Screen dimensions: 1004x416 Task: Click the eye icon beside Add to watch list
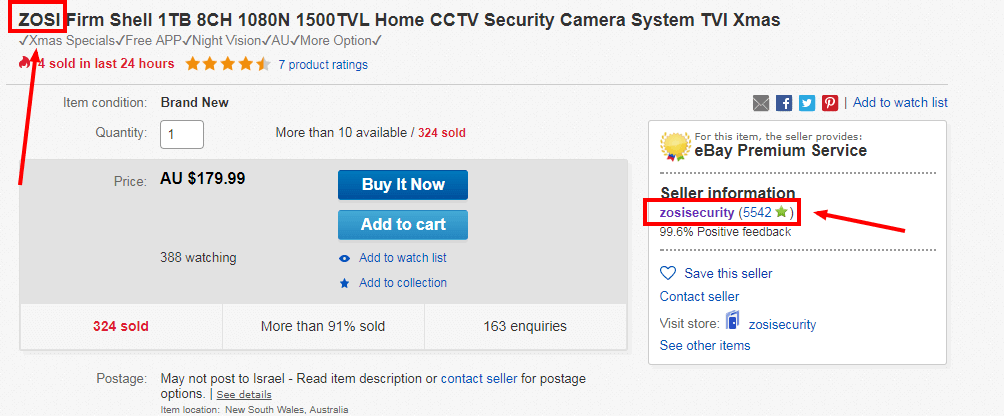344,259
